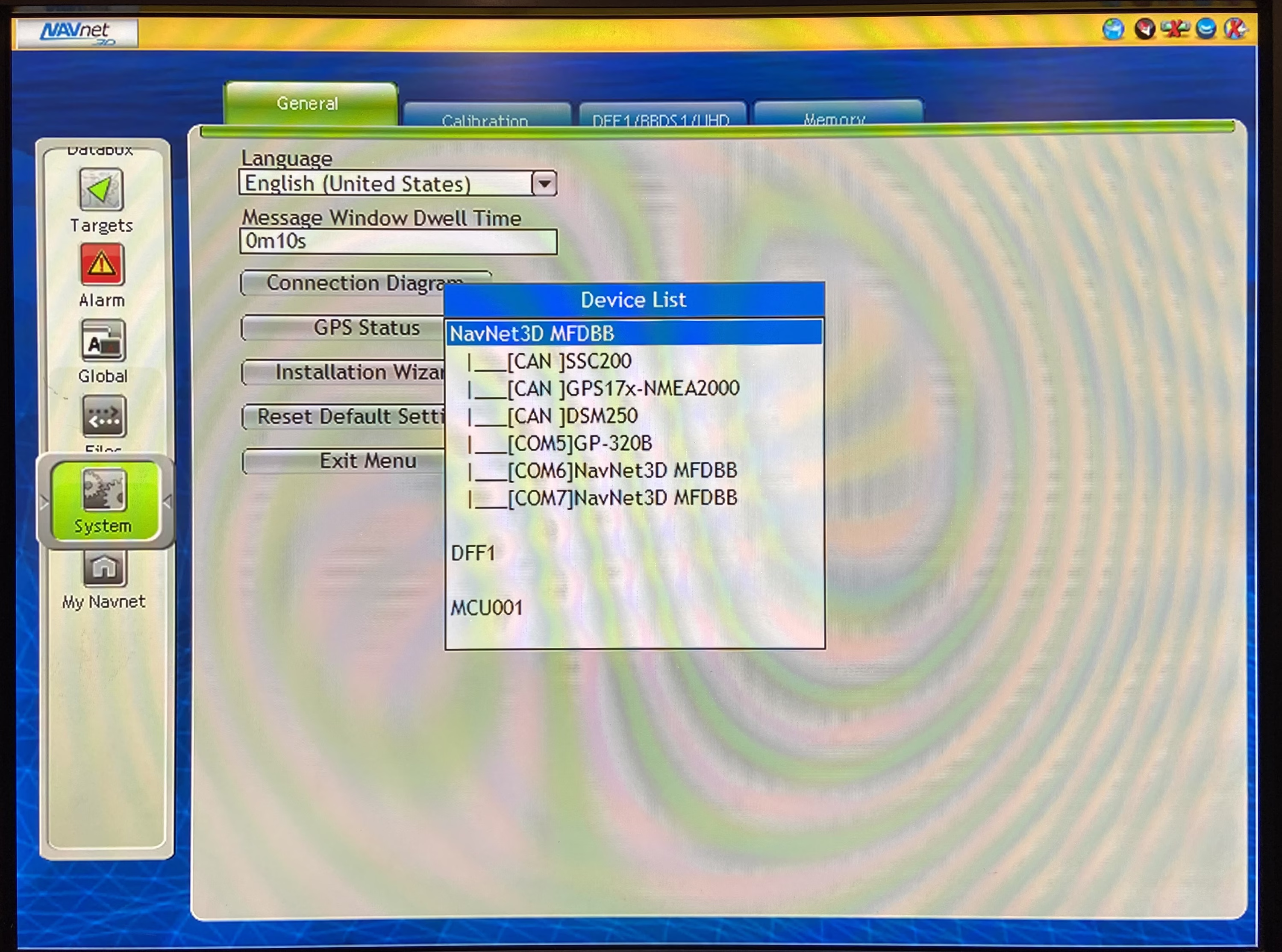Screen dimensions: 1282x952
Task: Select the Global settings icon
Action: click(103, 341)
